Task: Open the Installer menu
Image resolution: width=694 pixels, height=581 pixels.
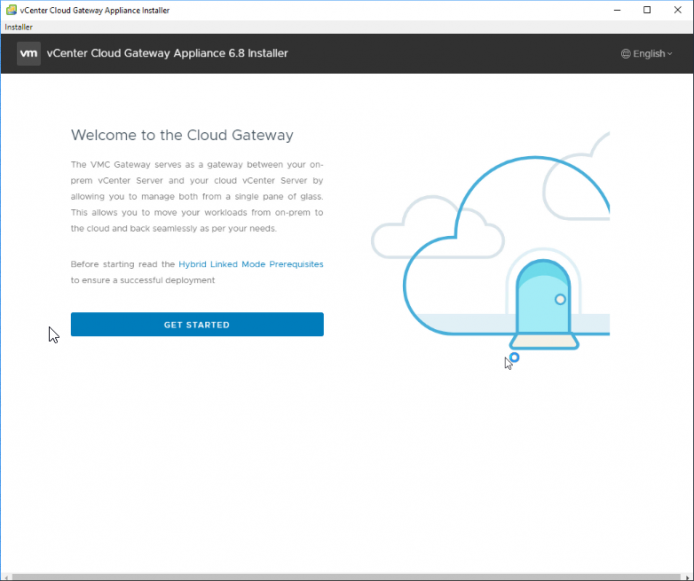Action: tap(18, 27)
